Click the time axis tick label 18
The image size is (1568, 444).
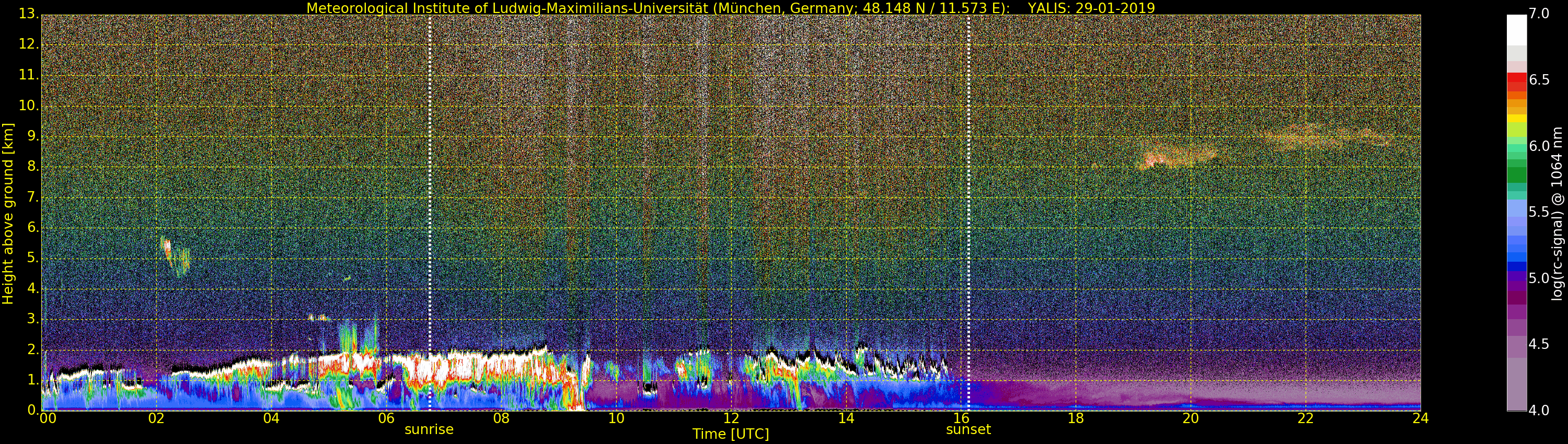[1076, 418]
